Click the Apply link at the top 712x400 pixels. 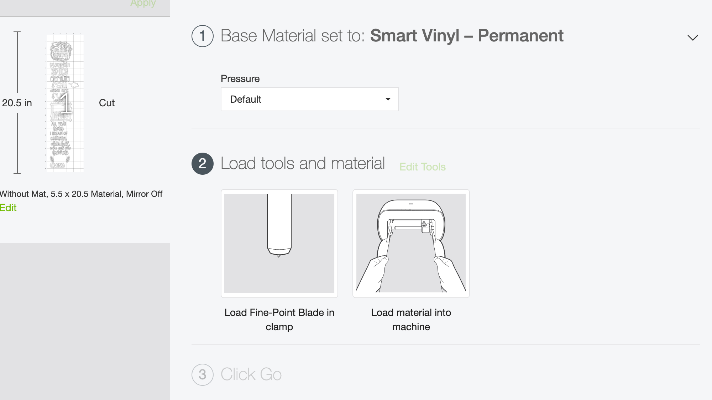[x=143, y=4]
